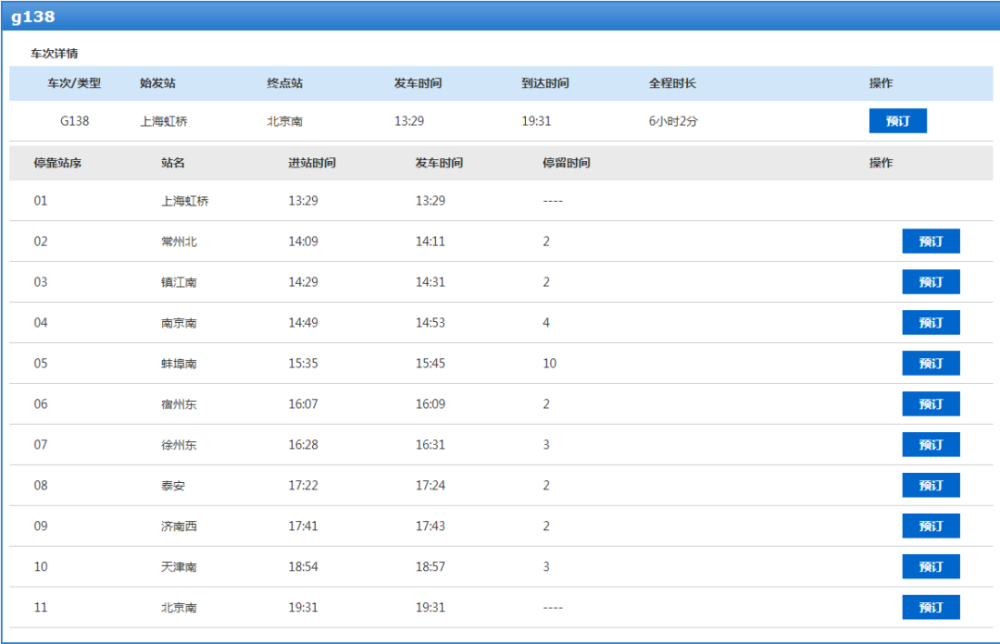1000x644 pixels.
Task: Click departure time 13:29 in summary row
Action: [409, 121]
